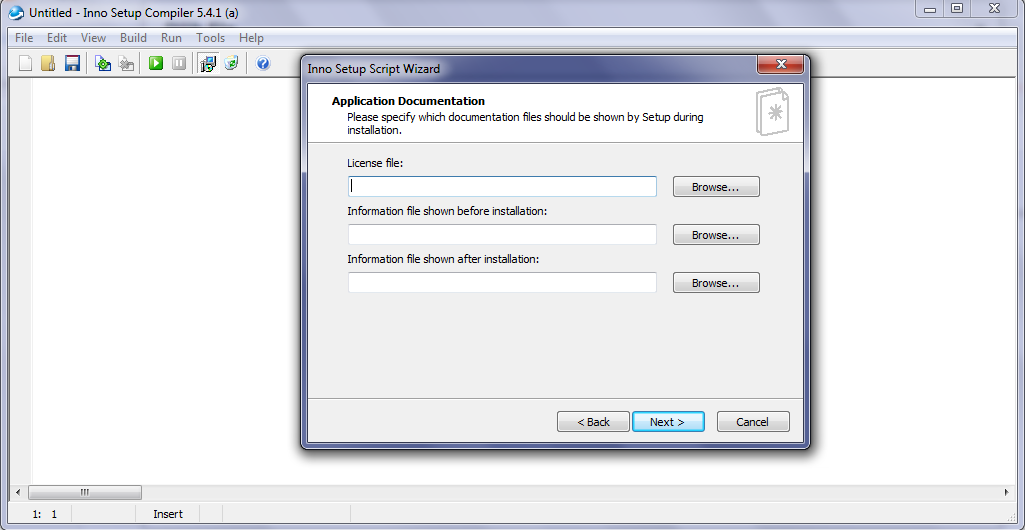The height and width of the screenshot is (530, 1025).
Task: Cancel the Script Wizard
Action: pyautogui.click(x=753, y=422)
